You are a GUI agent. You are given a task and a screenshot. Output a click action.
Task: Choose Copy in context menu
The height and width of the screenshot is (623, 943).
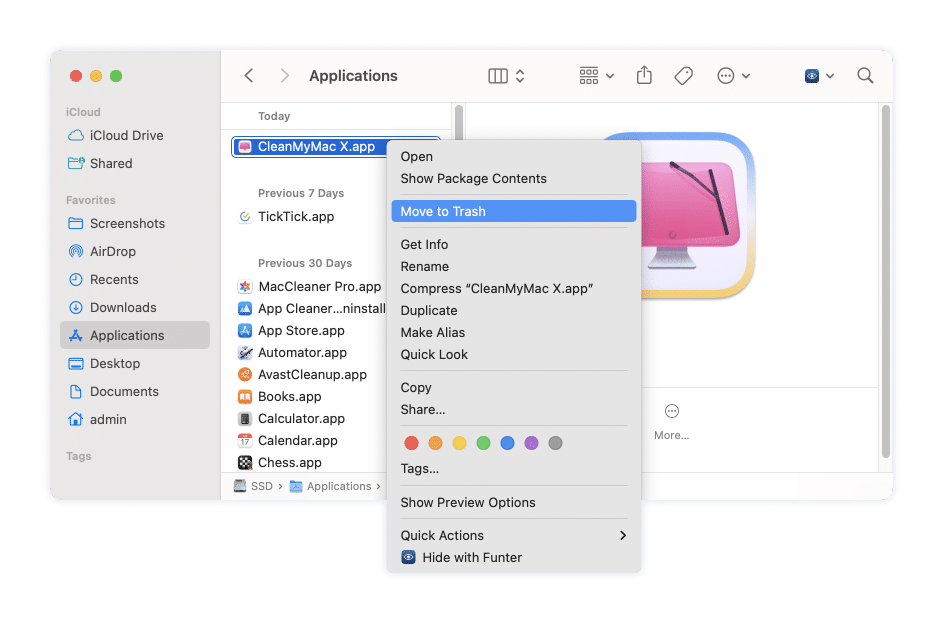click(514, 388)
